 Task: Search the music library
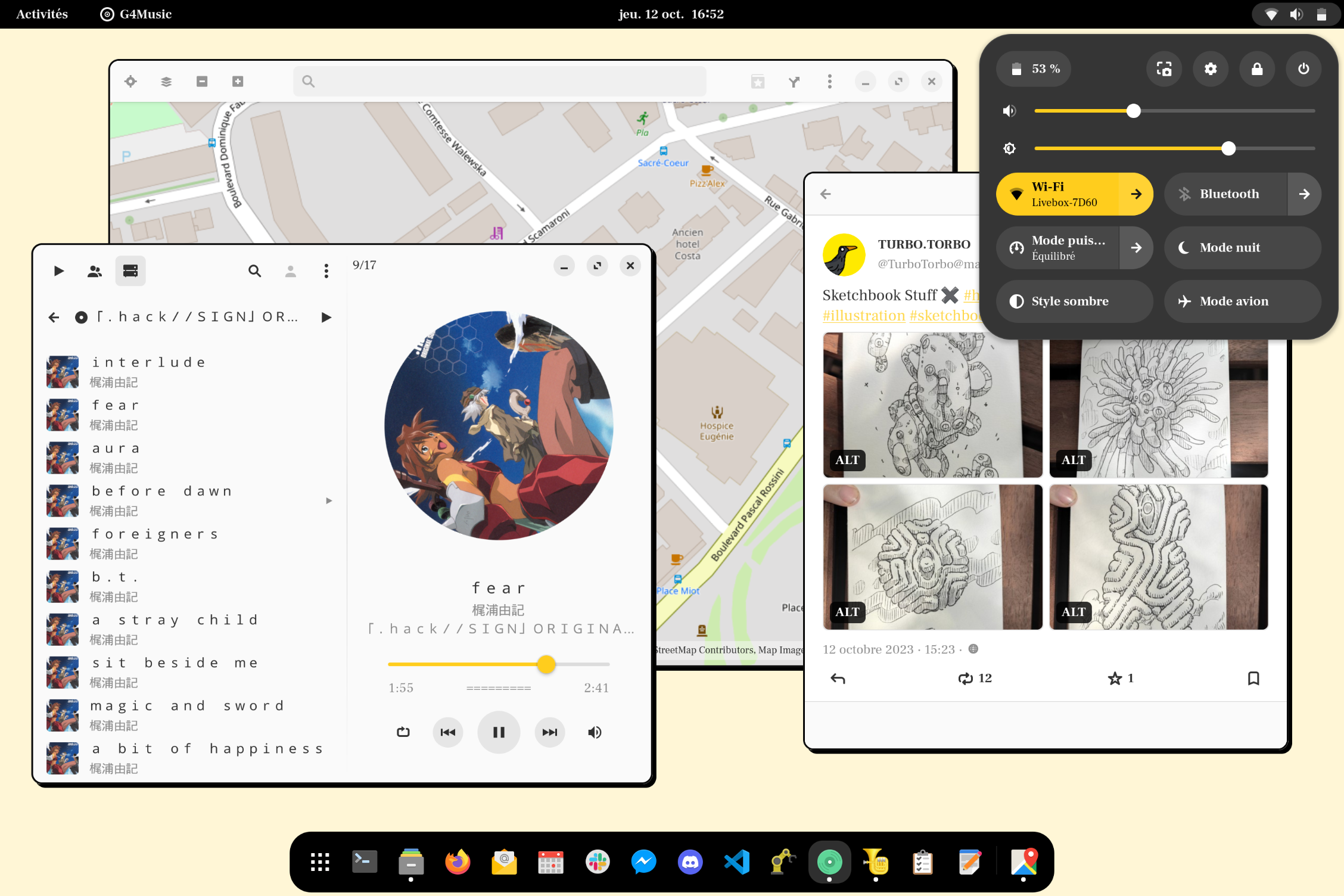pyautogui.click(x=254, y=271)
